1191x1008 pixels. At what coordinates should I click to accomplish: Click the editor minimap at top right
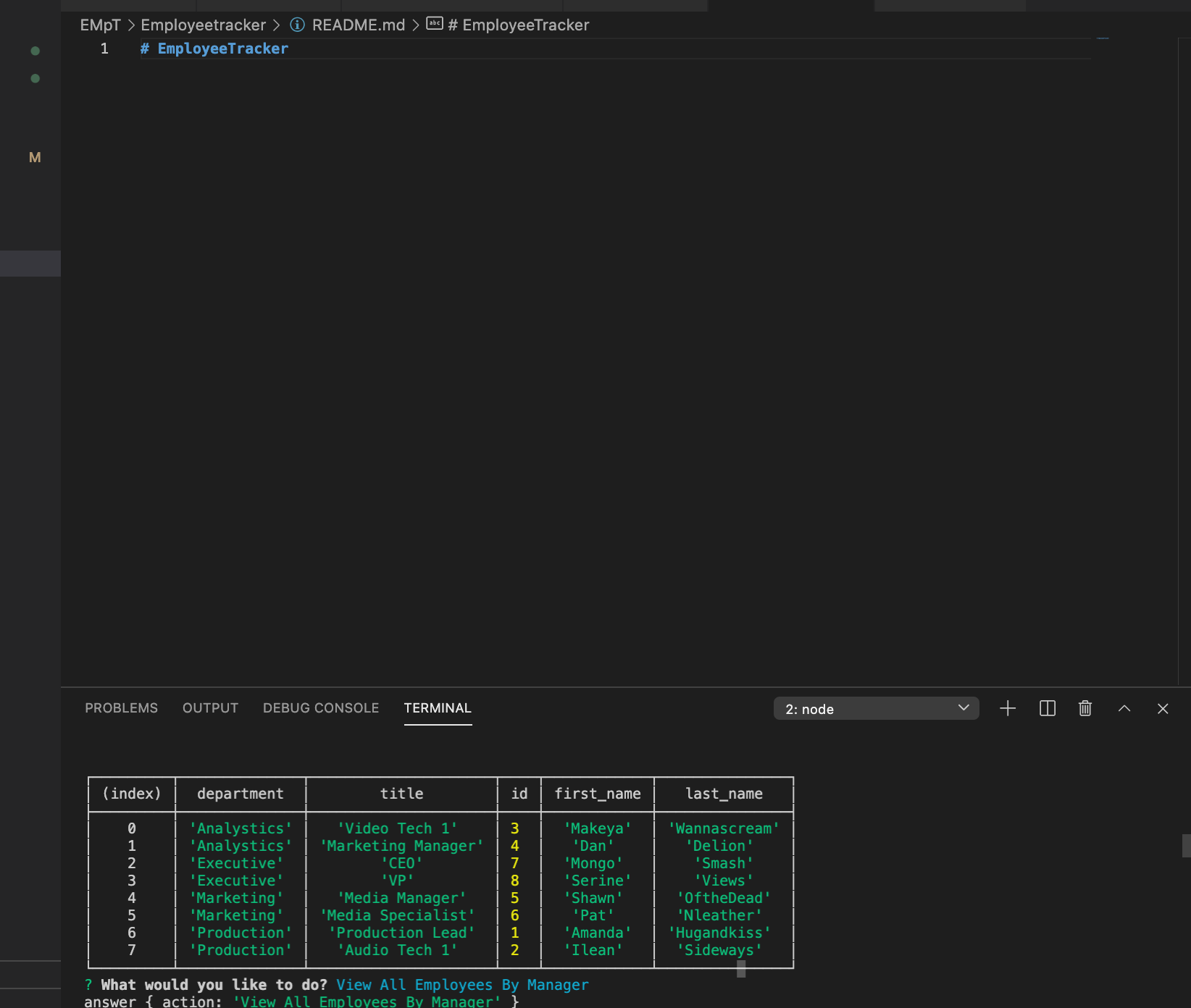(x=1103, y=38)
